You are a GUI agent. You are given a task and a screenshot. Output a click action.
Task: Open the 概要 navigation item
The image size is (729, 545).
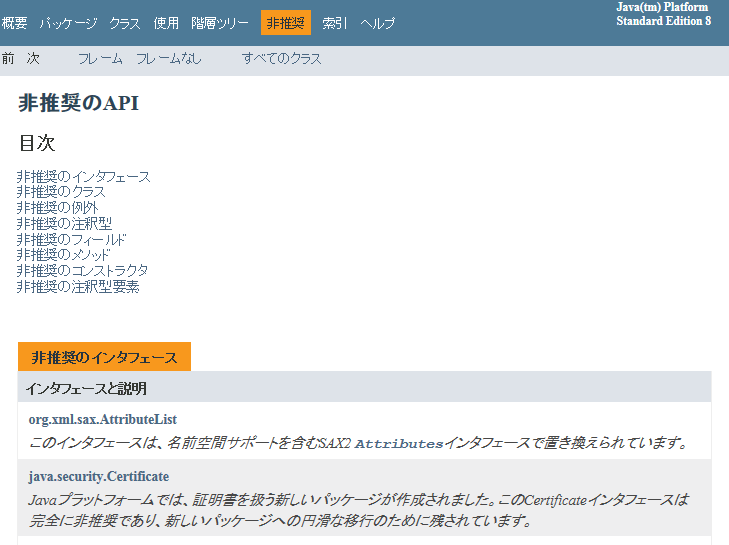[x=14, y=23]
